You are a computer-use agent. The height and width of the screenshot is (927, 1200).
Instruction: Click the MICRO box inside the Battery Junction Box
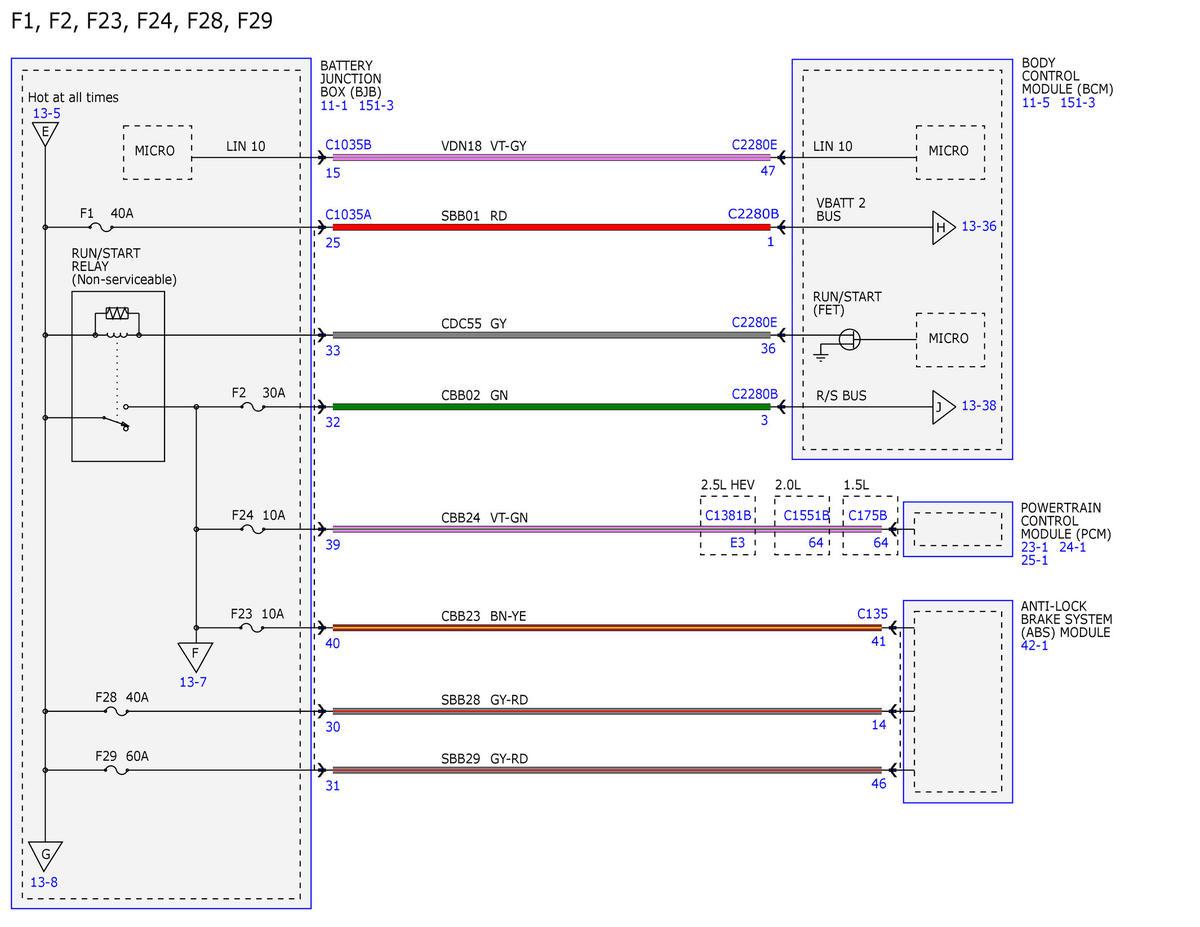(x=157, y=152)
